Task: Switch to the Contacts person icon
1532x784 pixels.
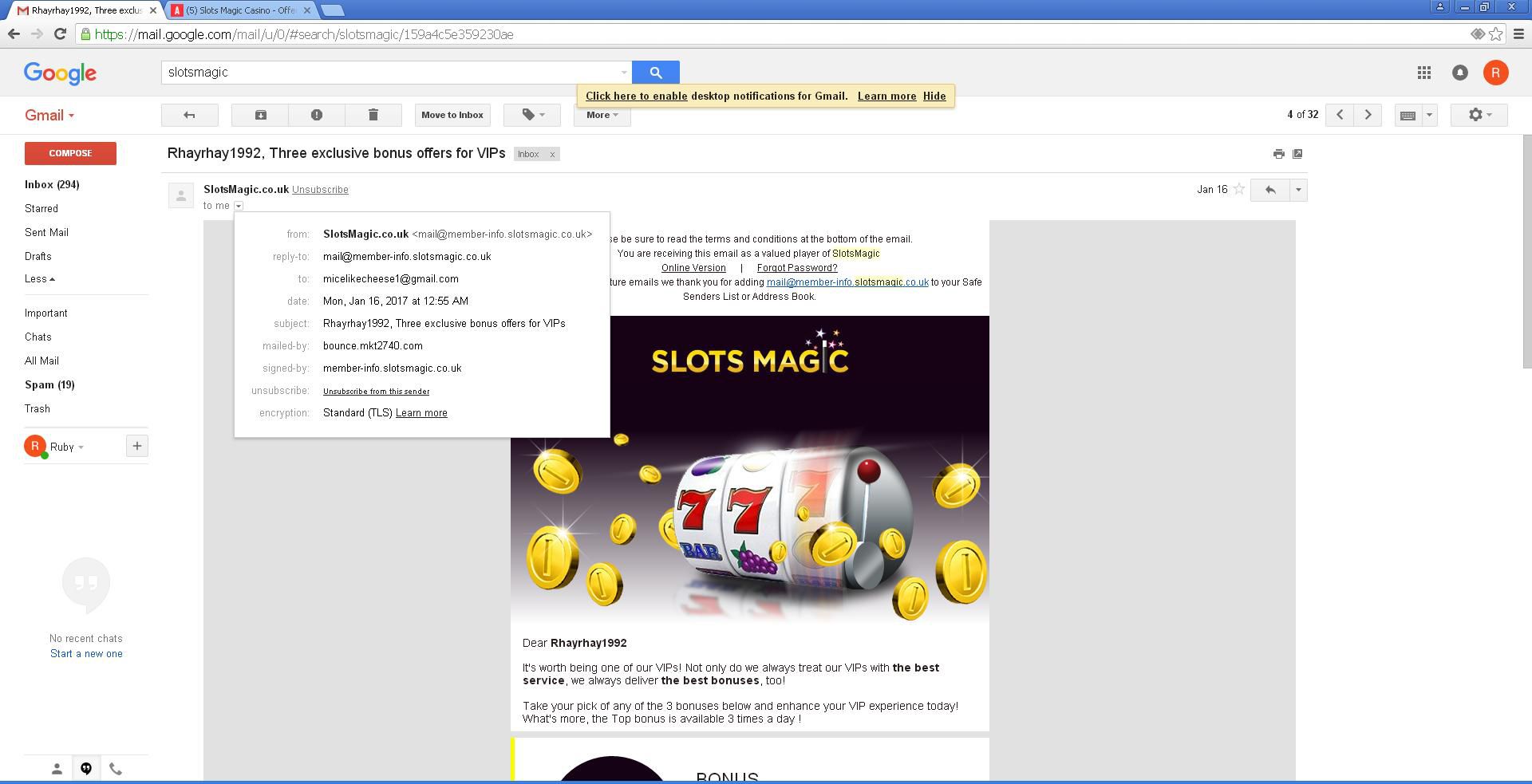Action: [57, 769]
